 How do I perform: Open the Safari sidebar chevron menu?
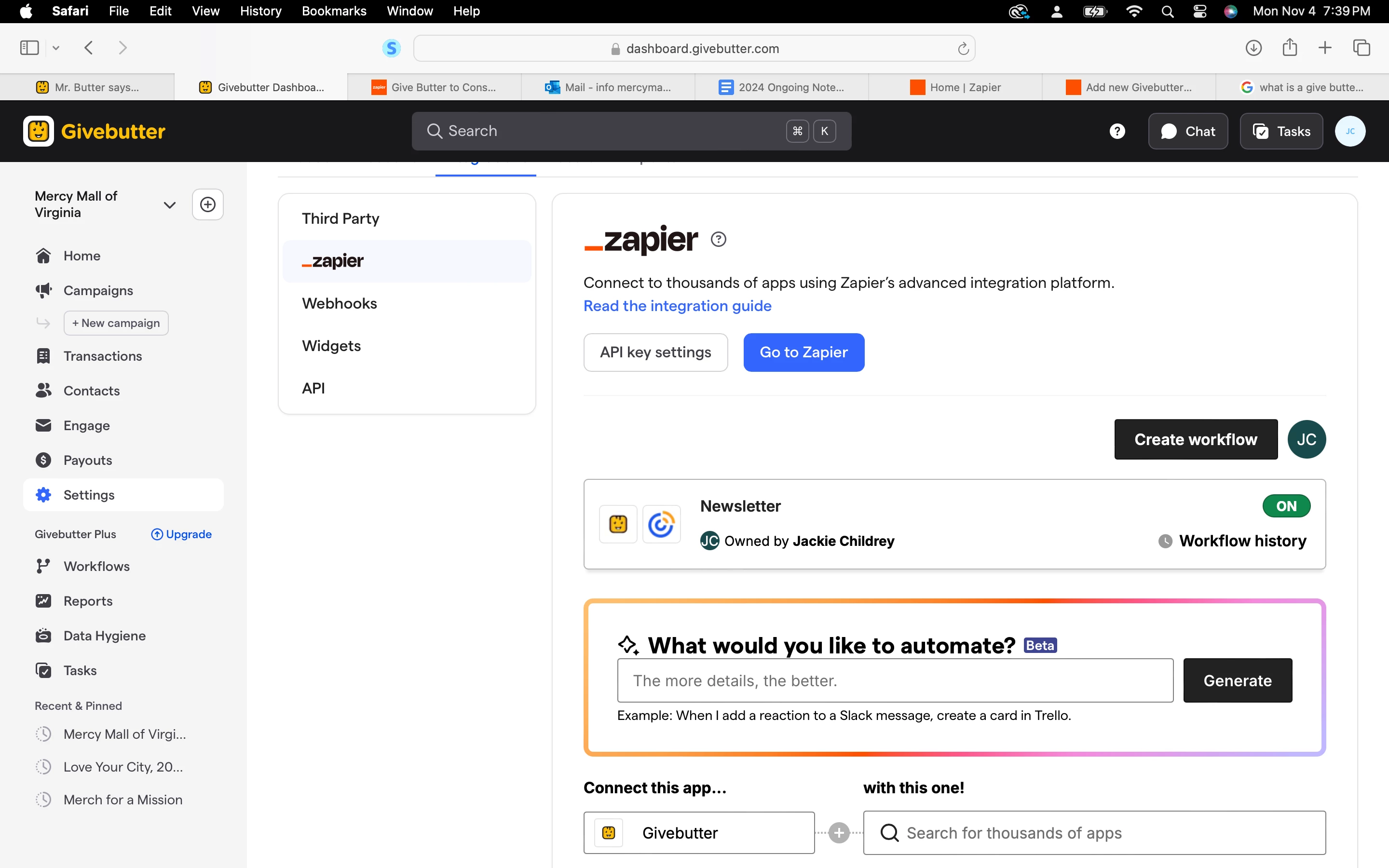[55, 48]
